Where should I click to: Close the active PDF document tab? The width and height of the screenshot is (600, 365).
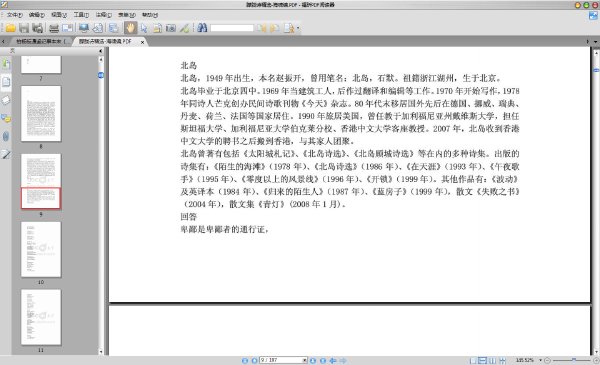142,42
